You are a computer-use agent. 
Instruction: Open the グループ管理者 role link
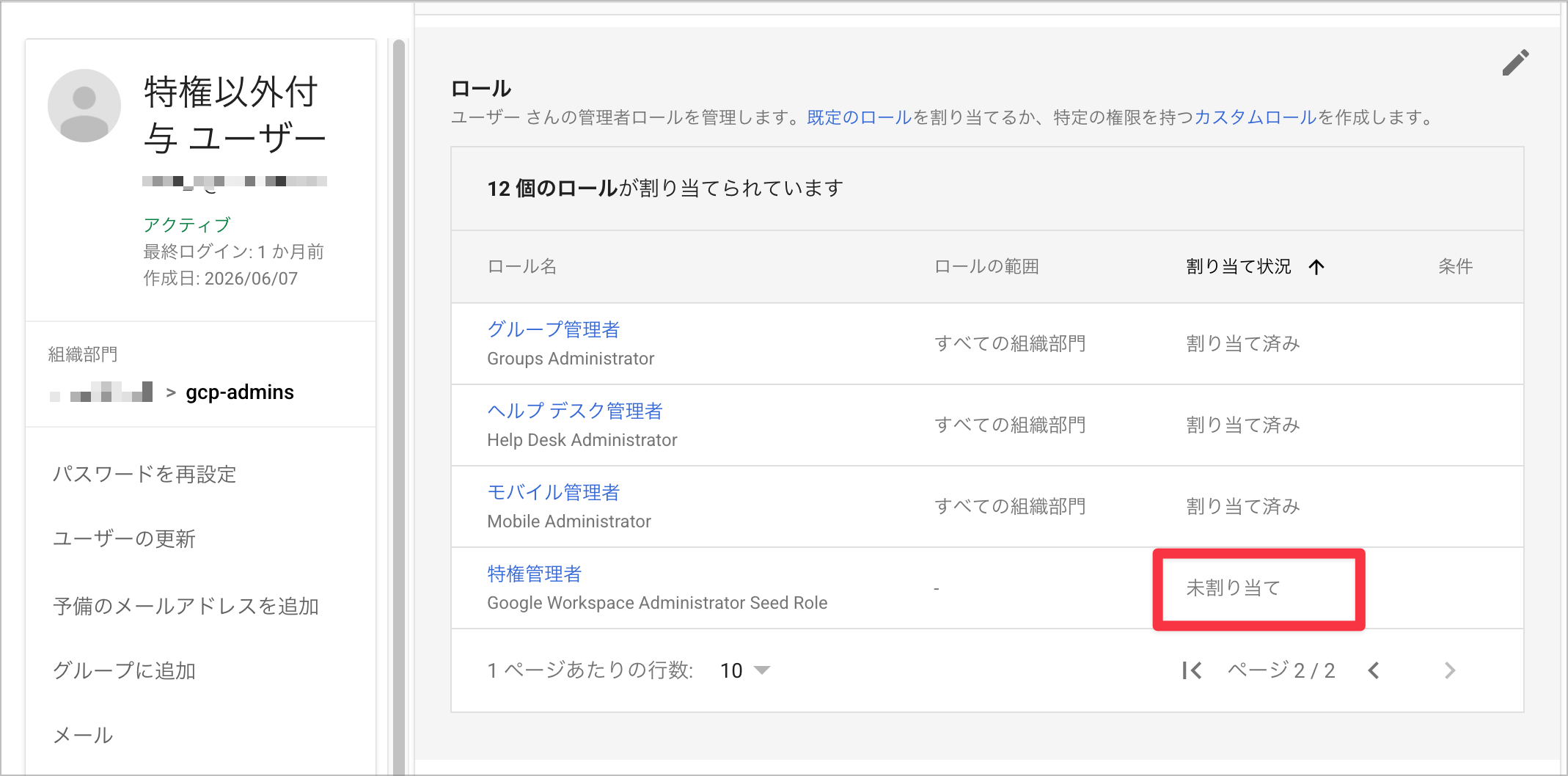tap(554, 329)
